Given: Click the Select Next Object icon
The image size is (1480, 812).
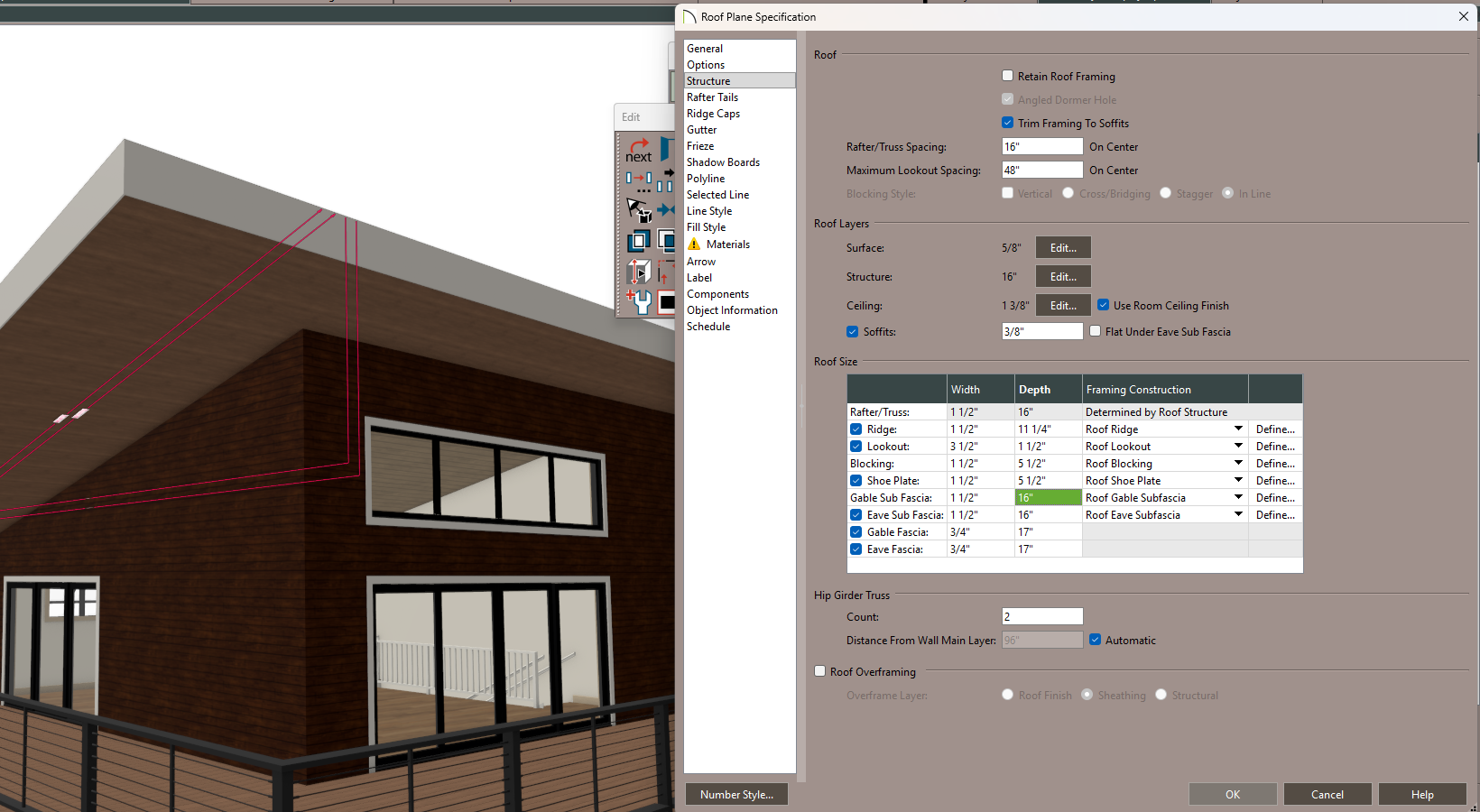Looking at the screenshot, I should click(x=639, y=151).
